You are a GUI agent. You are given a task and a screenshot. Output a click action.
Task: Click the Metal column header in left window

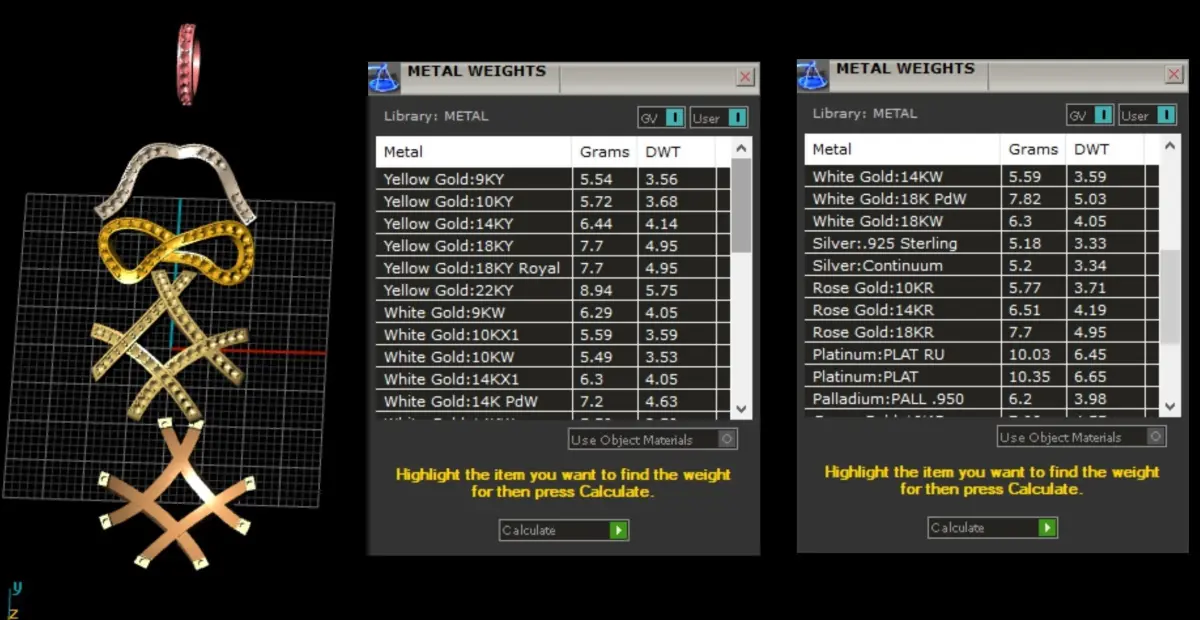pyautogui.click(x=474, y=152)
